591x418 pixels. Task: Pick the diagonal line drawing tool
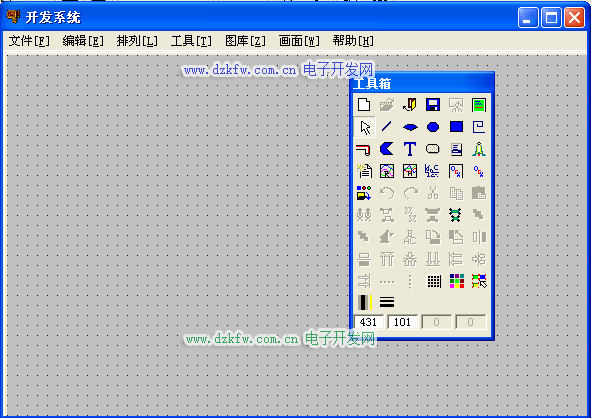(x=387, y=127)
